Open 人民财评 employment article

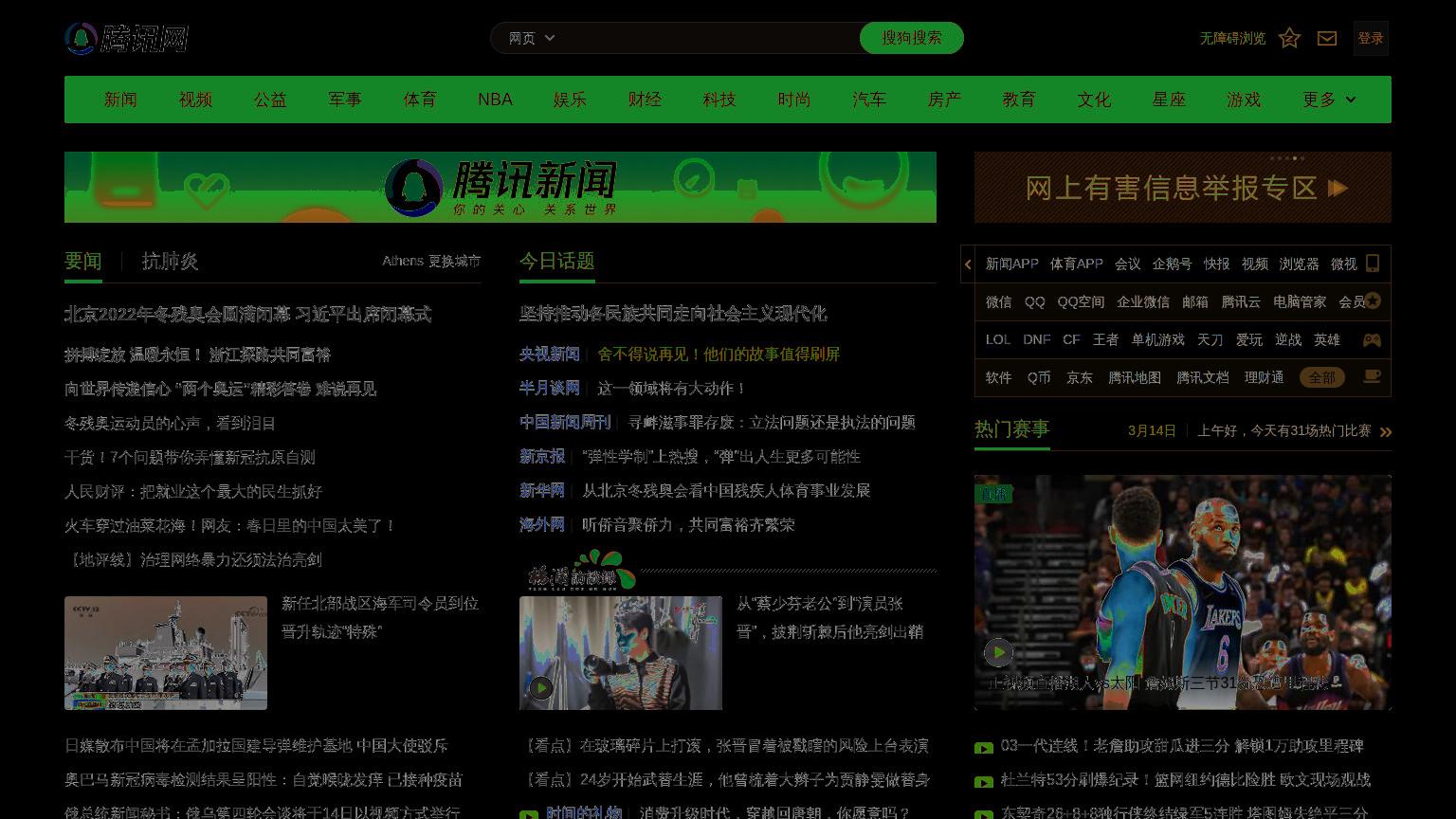coord(193,491)
